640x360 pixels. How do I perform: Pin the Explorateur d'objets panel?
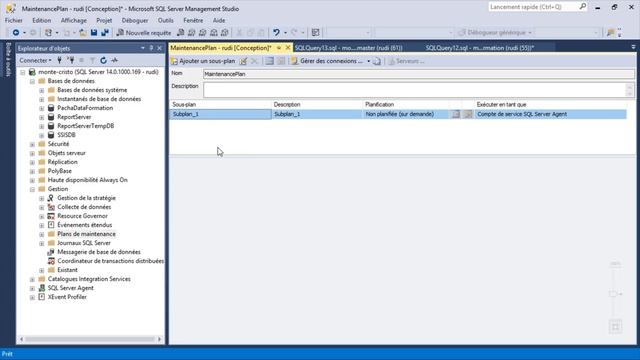151,48
